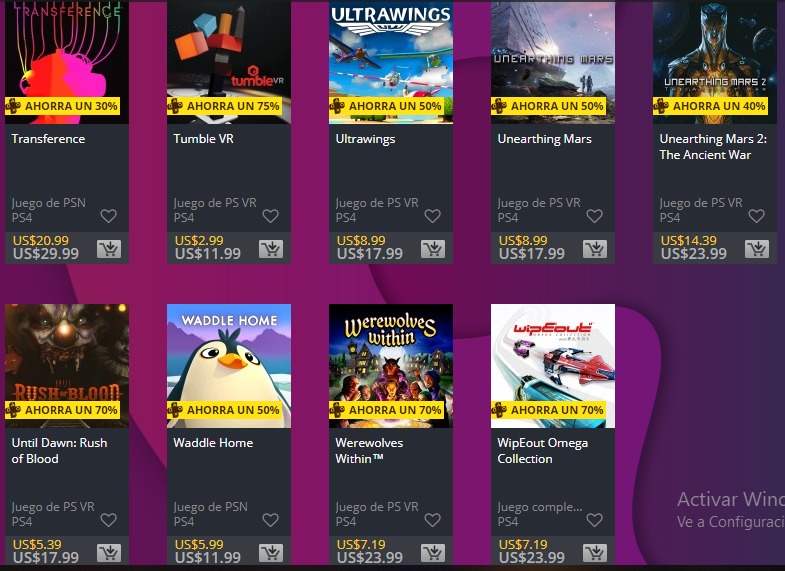The image size is (785, 571).
Task: Click the Ultrawings add-to-cart icon
Action: 433,249
